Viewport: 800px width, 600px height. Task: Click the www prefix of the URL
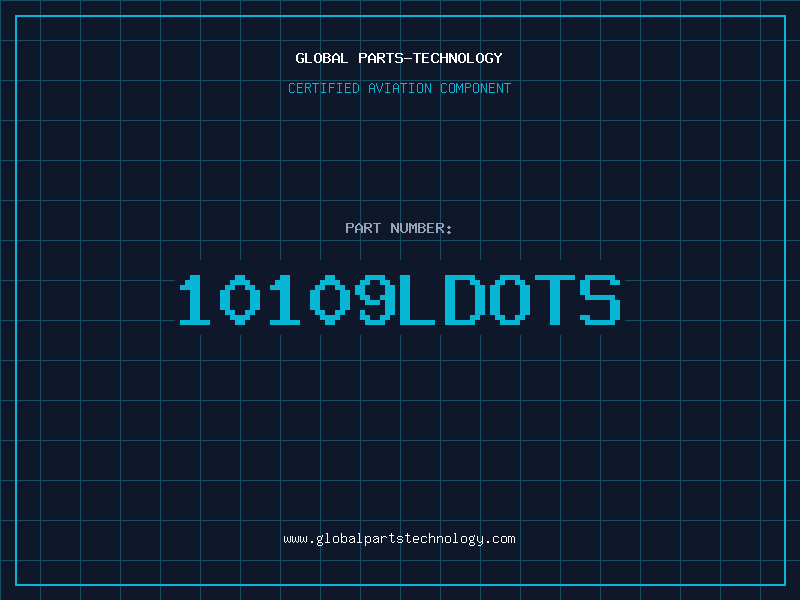coord(295,539)
